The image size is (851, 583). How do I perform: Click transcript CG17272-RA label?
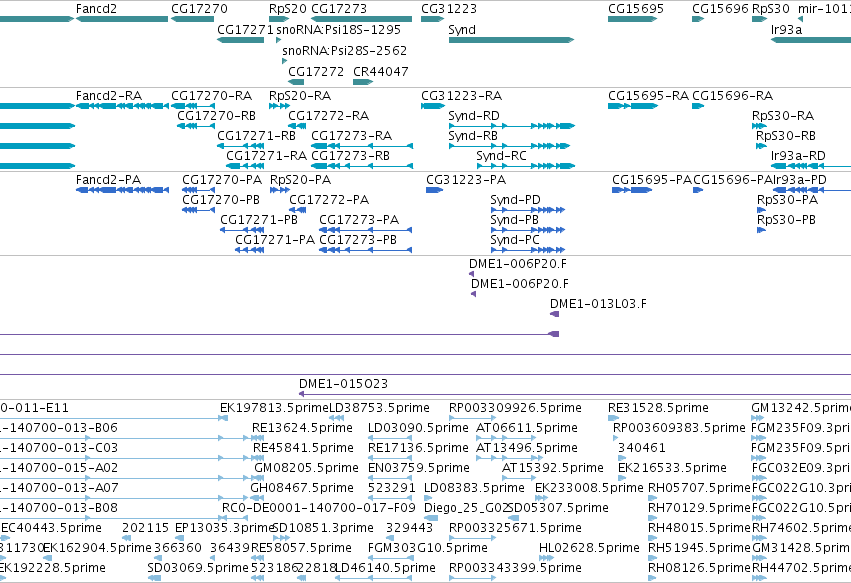[x=328, y=116]
